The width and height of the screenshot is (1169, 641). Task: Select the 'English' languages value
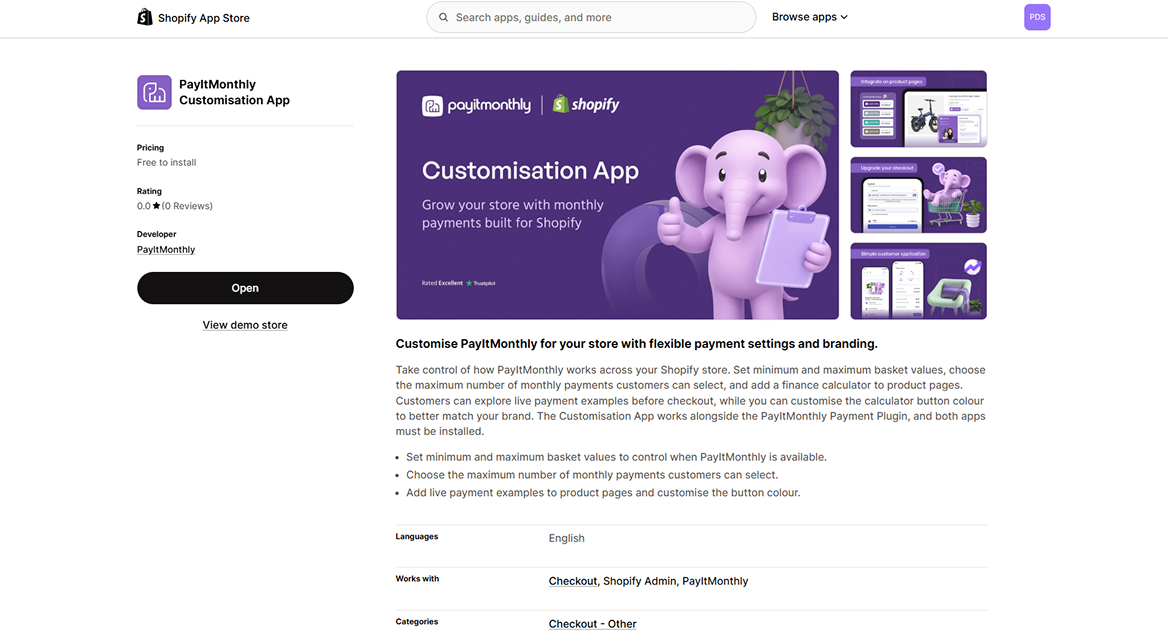pyautogui.click(x=567, y=538)
